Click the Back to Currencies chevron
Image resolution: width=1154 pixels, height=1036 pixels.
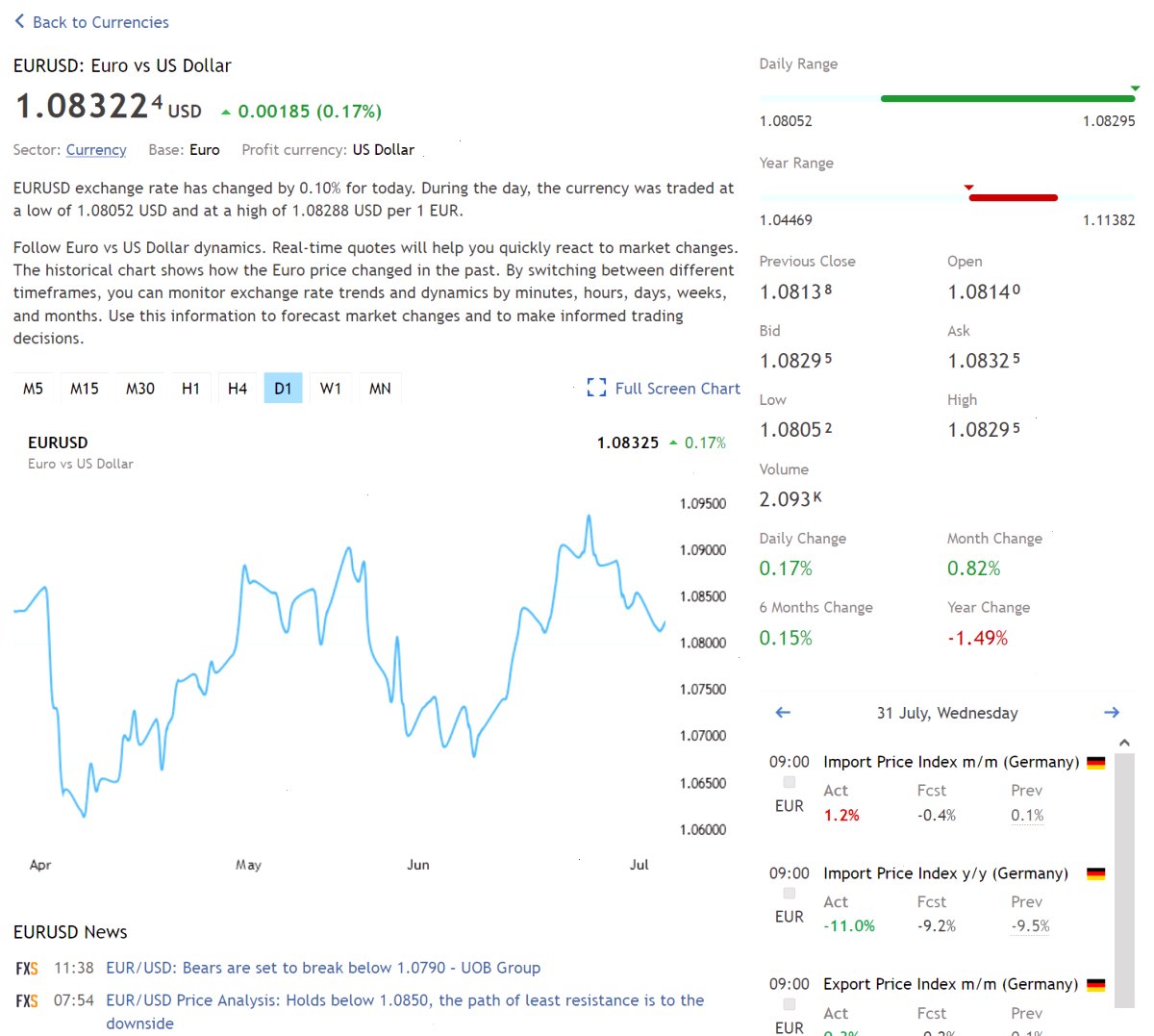tap(19, 21)
